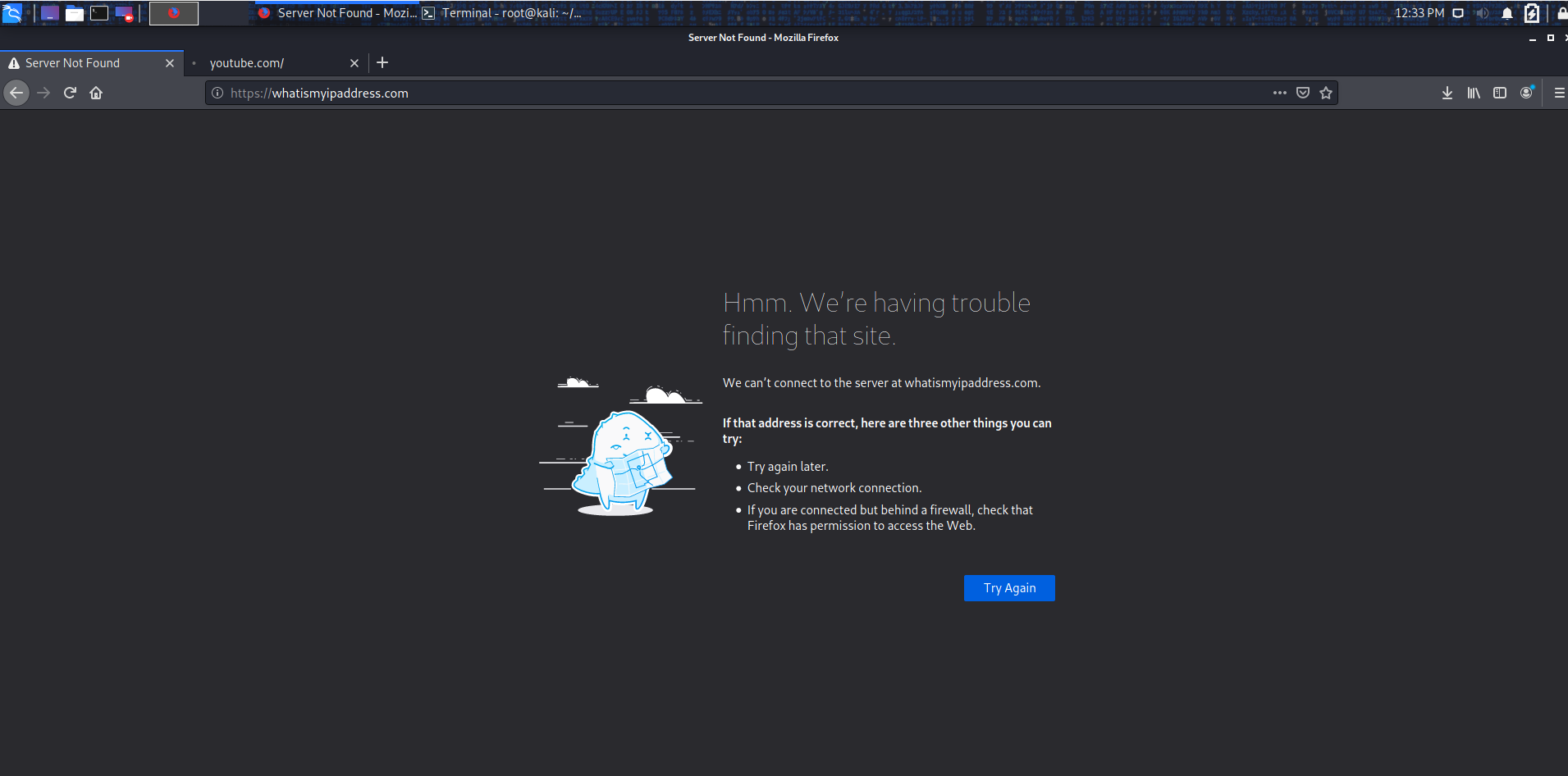
Task: Maximize the Firefox window
Action: click(1550, 38)
